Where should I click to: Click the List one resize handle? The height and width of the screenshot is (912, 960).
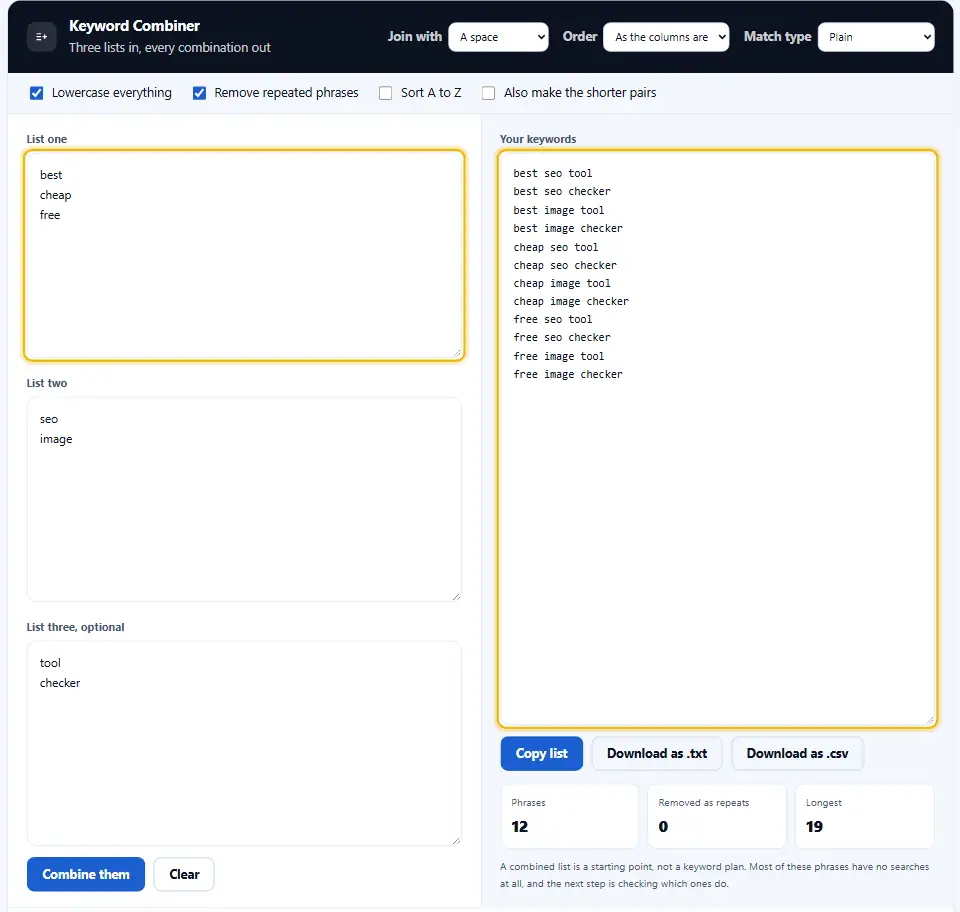tap(457, 353)
